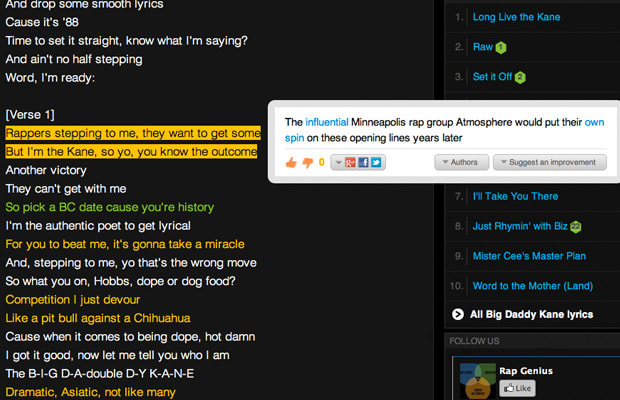Image resolution: width=620 pixels, height=400 pixels.
Task: Click the arrow icon beside All Big Daddy Kane lyrics
Action: point(457,314)
